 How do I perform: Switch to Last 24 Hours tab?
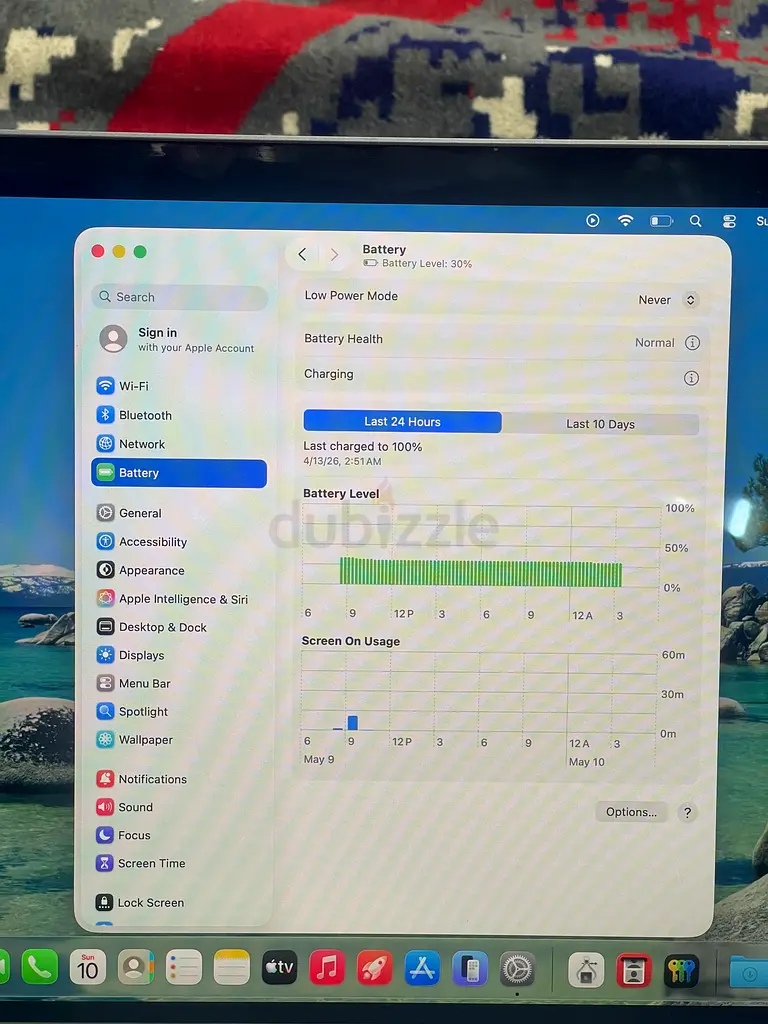pyautogui.click(x=402, y=422)
